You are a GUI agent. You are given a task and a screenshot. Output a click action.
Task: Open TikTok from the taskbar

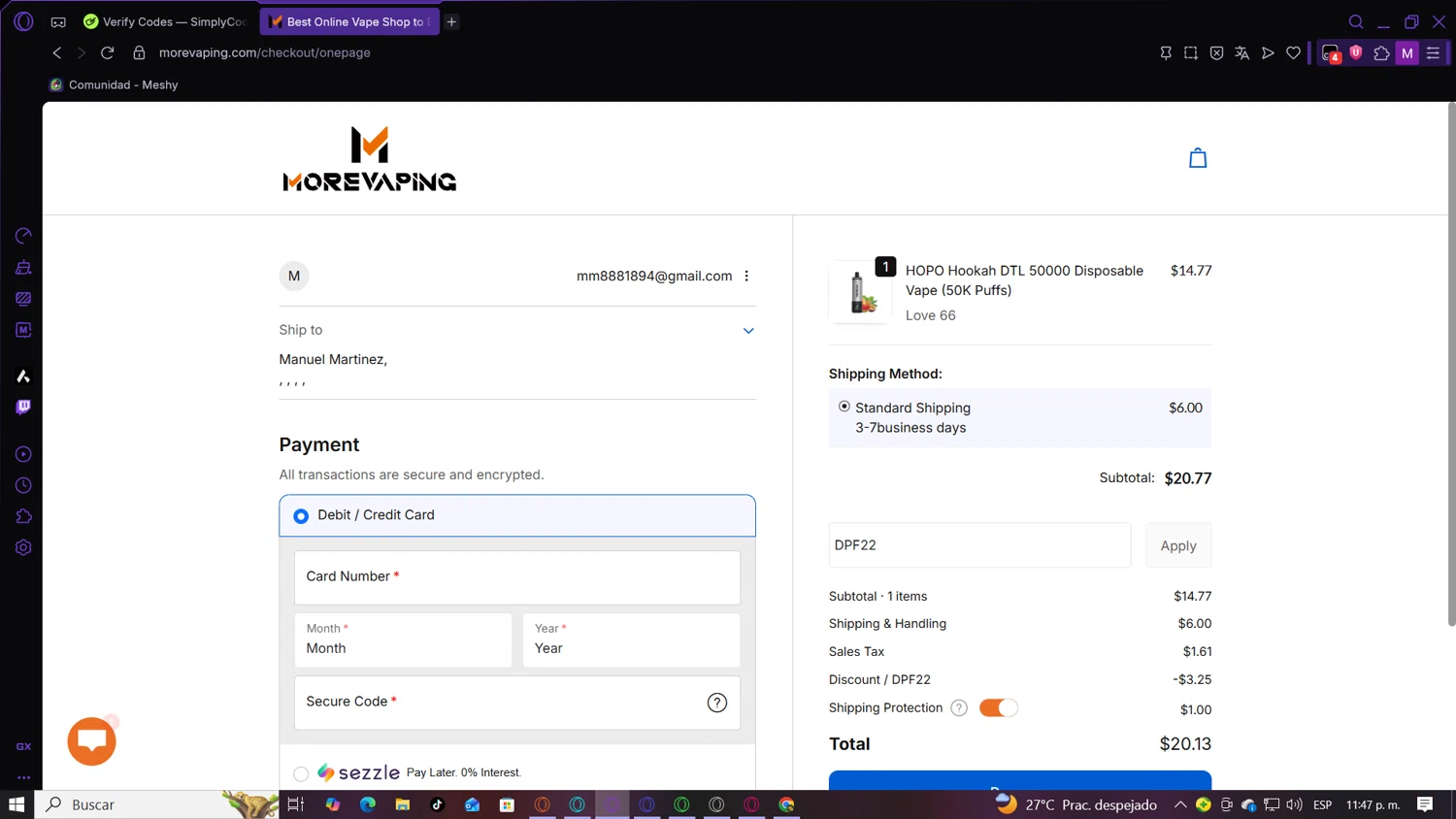tap(437, 804)
